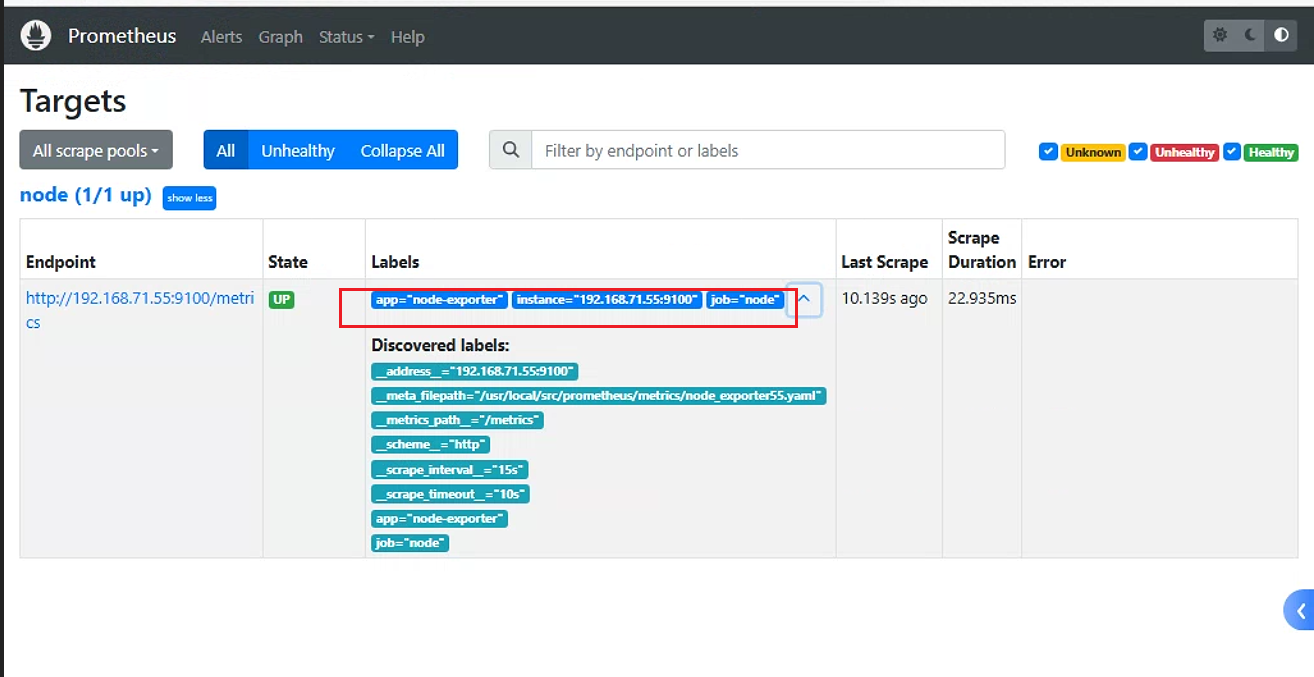
Task: Click the __meta_filepath discovered label
Action: (599, 396)
